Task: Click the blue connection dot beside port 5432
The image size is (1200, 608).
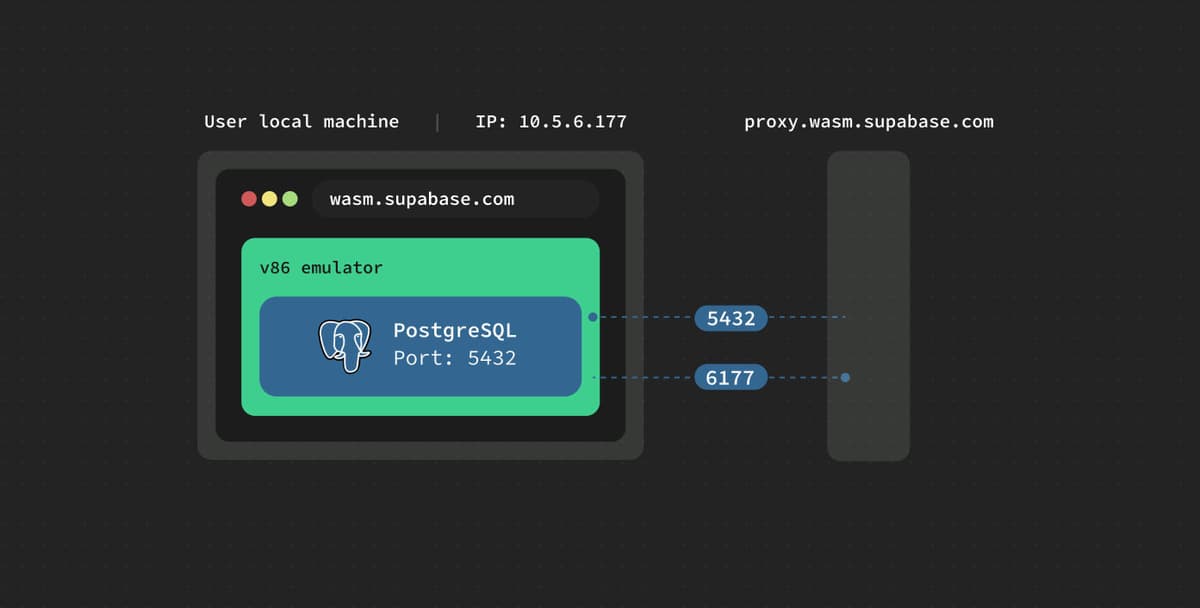Action: [593, 318]
